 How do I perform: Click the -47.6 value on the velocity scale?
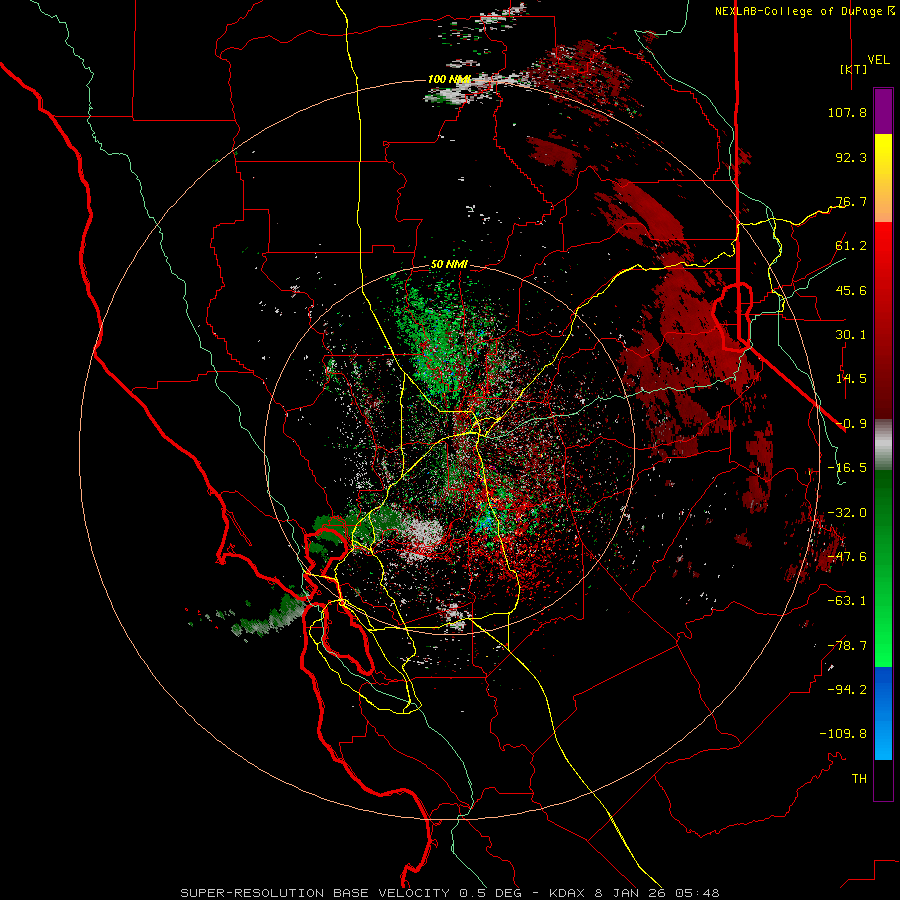point(847,557)
